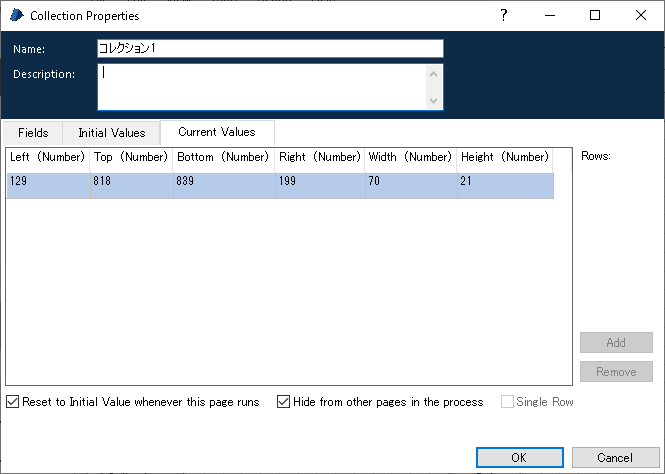Minimize the Collection Properties window
The height and width of the screenshot is (474, 665).
click(x=550, y=15)
